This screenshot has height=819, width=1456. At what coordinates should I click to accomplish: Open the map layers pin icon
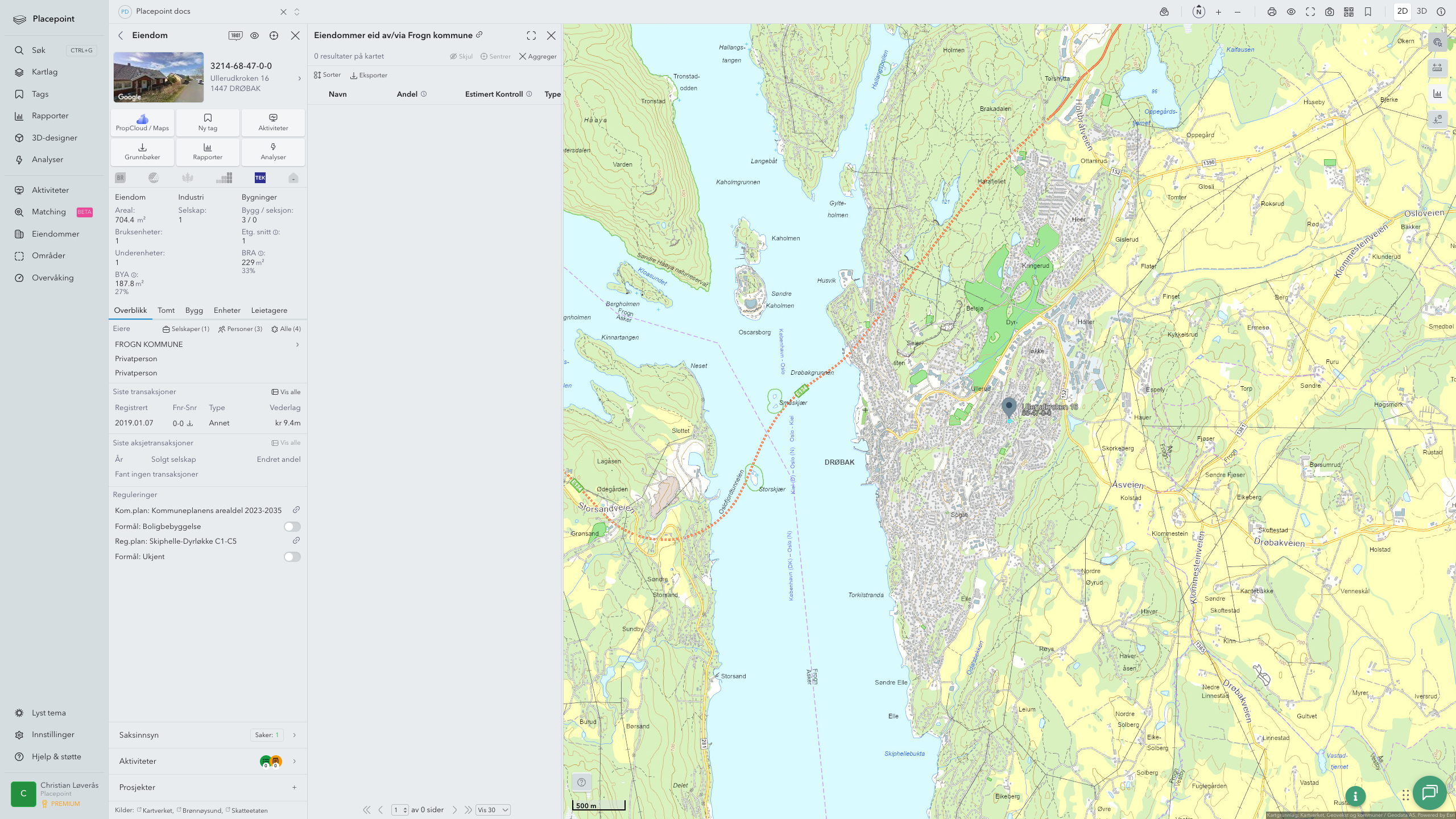coord(1164,12)
